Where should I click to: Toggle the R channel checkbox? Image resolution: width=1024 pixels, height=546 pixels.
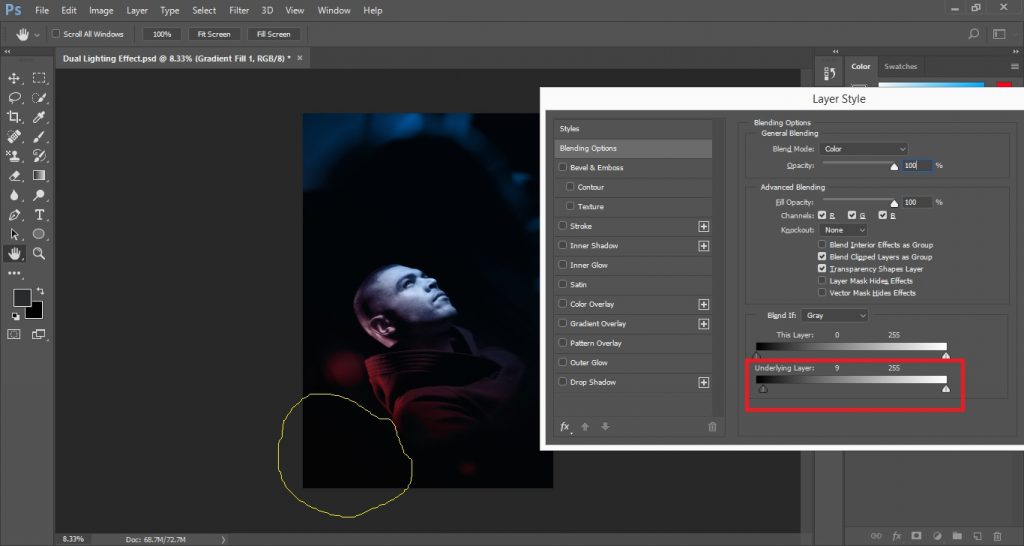pyautogui.click(x=822, y=215)
